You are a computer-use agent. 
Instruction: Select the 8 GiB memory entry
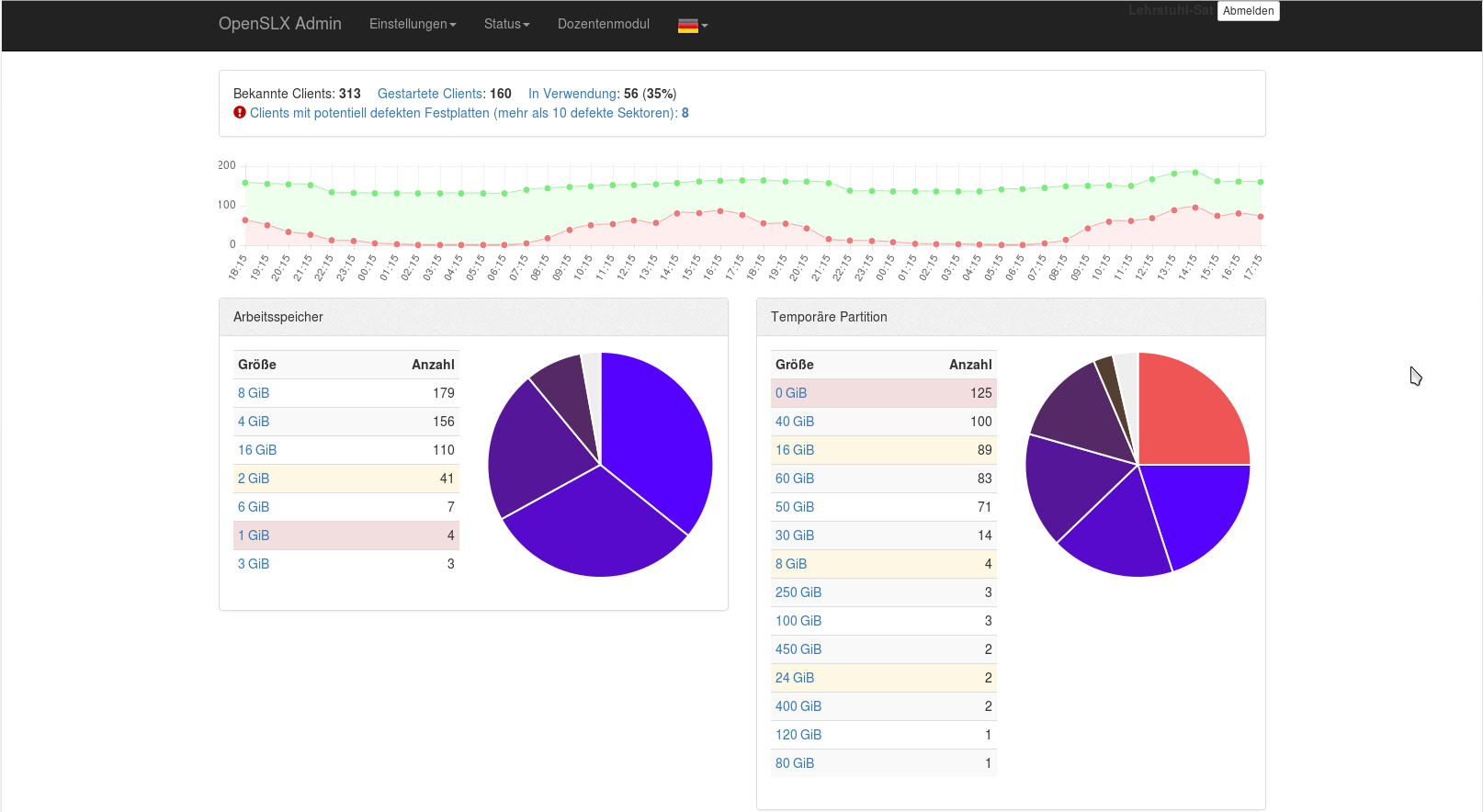coord(254,393)
